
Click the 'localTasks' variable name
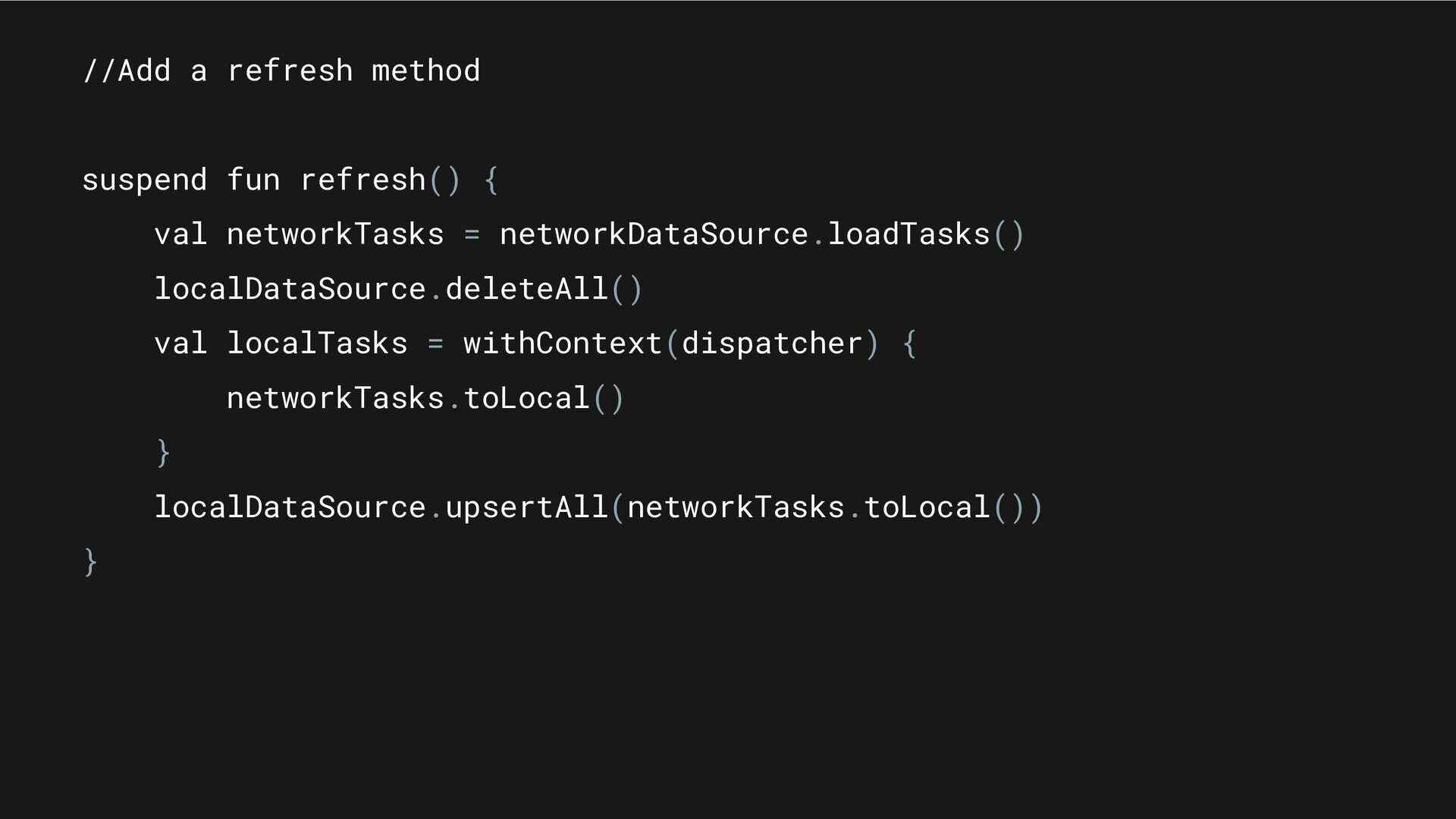point(317,344)
